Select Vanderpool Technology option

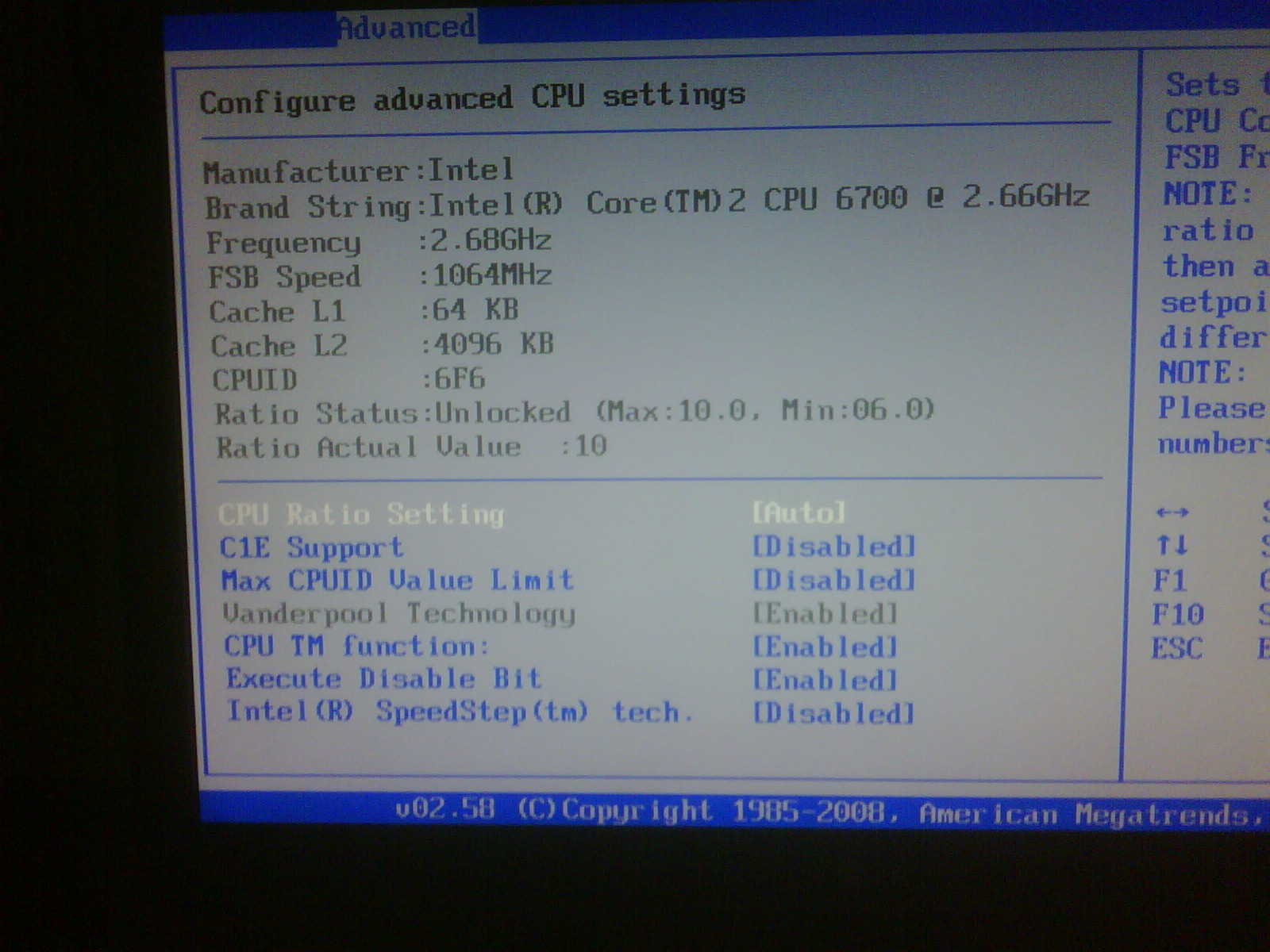click(x=399, y=613)
